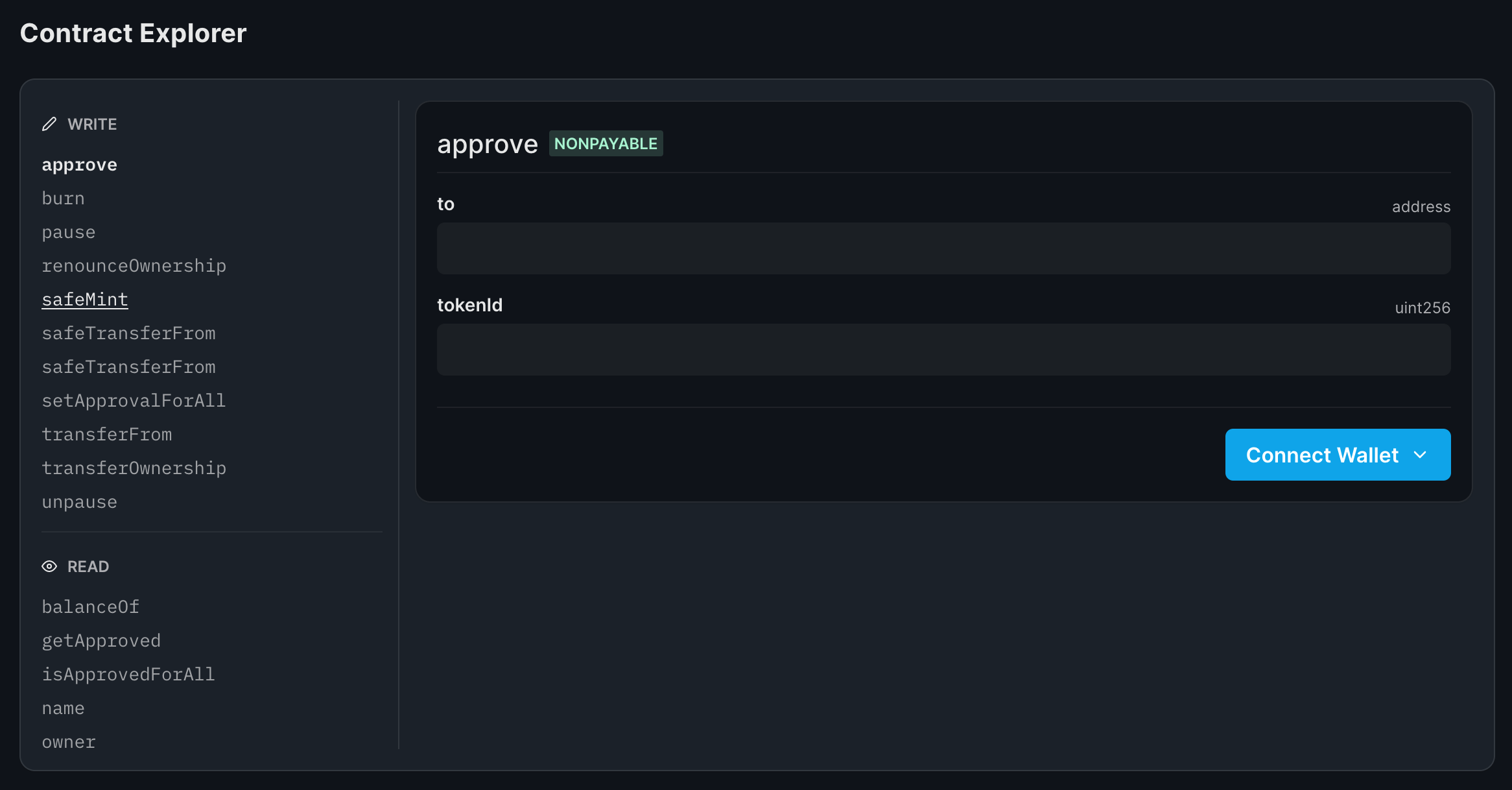The width and height of the screenshot is (1512, 790).
Task: Select the isApprovedForAll read function
Action: point(128,674)
